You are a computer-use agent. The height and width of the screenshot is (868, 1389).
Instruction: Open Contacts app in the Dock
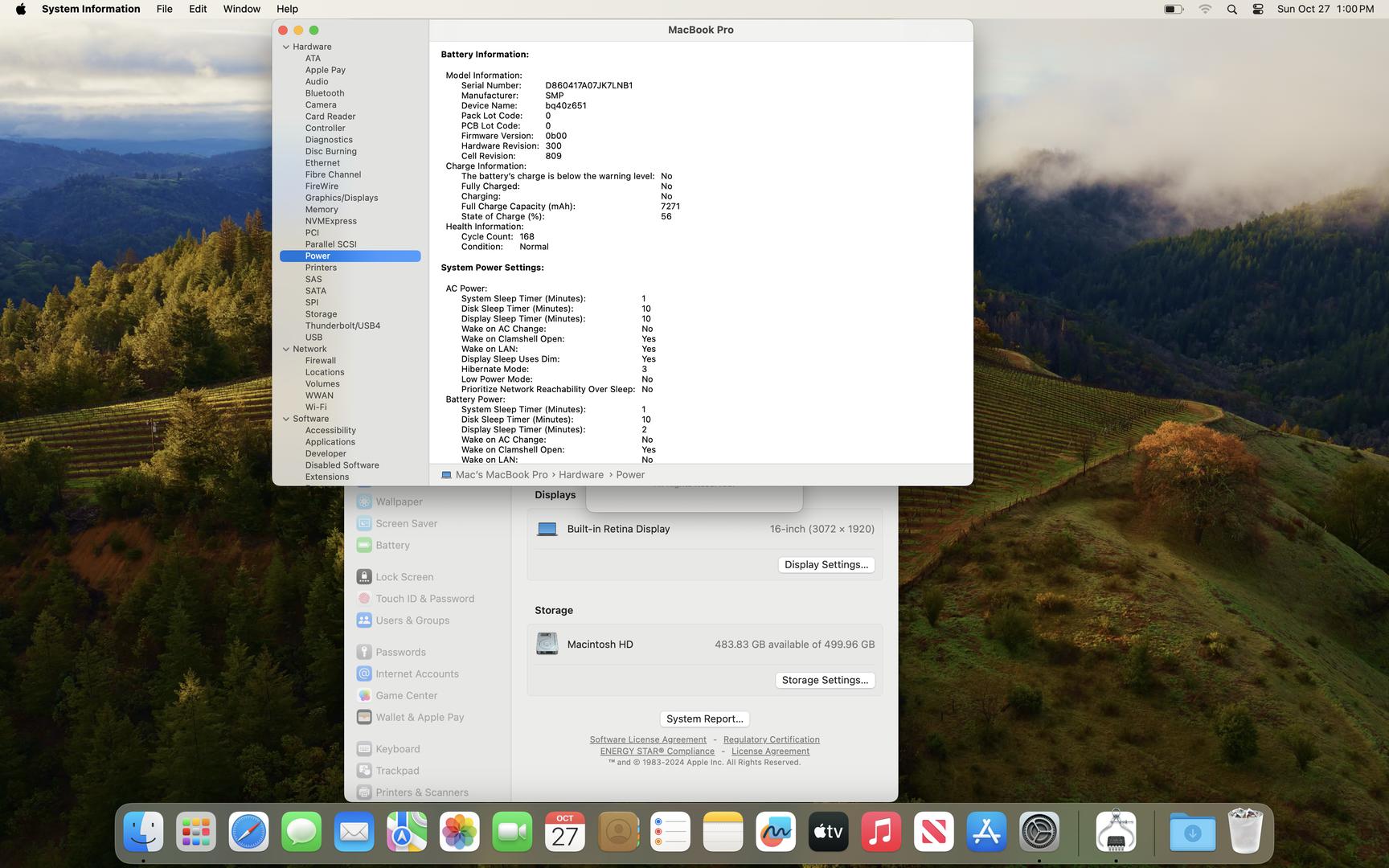click(x=618, y=832)
